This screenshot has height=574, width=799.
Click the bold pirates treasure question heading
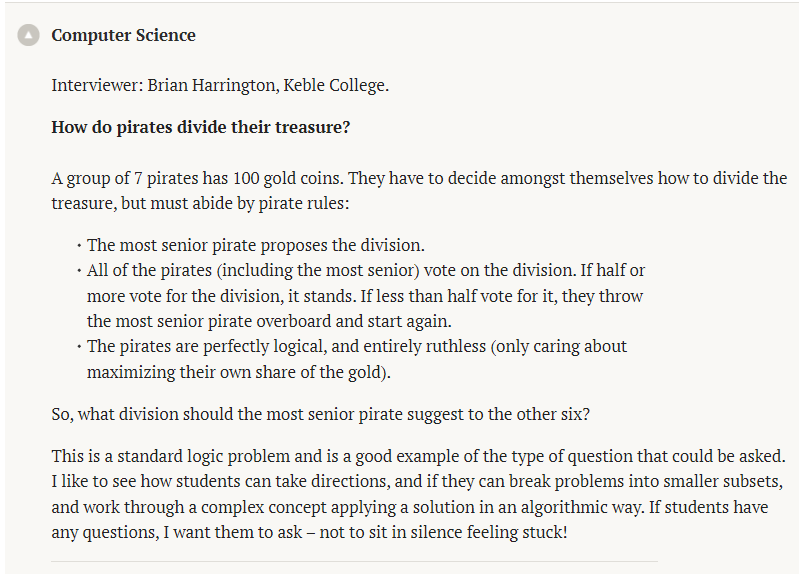point(201,127)
